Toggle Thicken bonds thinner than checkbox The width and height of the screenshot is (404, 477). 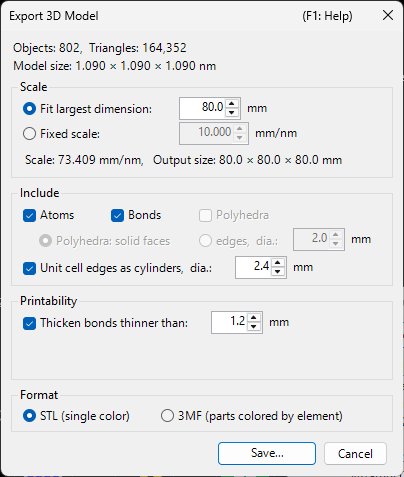click(29, 323)
